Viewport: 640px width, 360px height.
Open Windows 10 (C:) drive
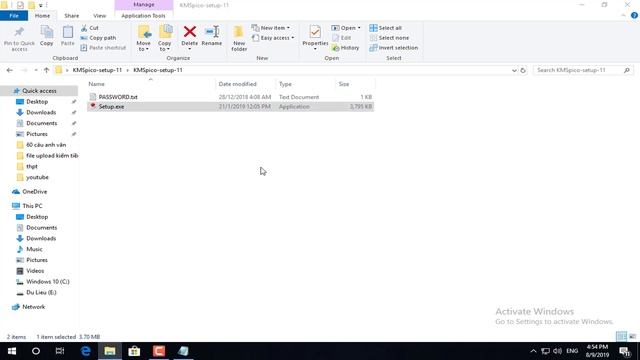47,282
